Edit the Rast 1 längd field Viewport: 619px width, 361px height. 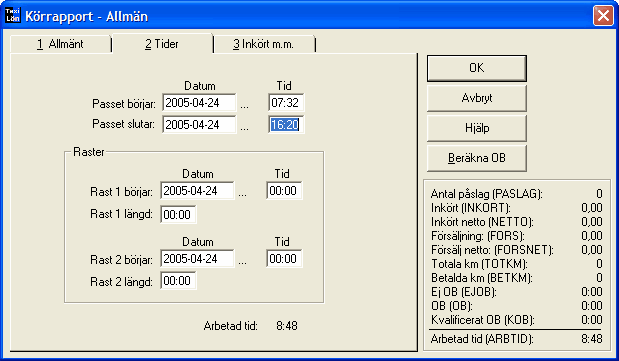[178, 214]
